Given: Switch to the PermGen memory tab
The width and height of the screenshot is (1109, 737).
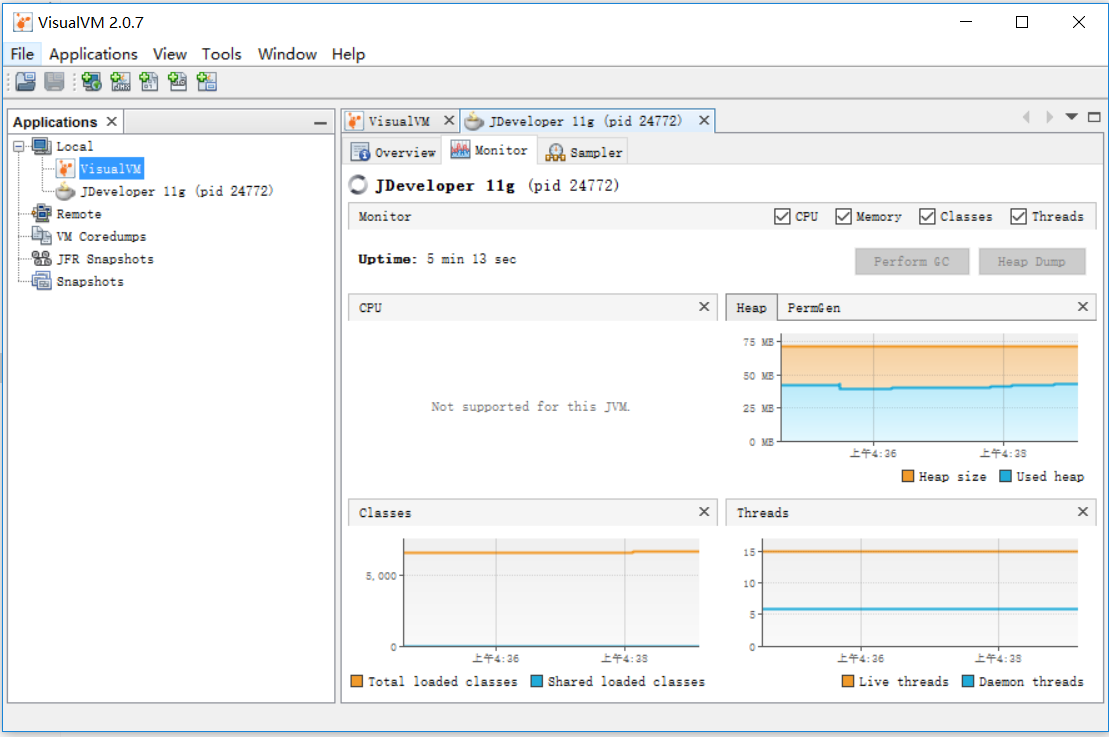Looking at the screenshot, I should (x=814, y=308).
